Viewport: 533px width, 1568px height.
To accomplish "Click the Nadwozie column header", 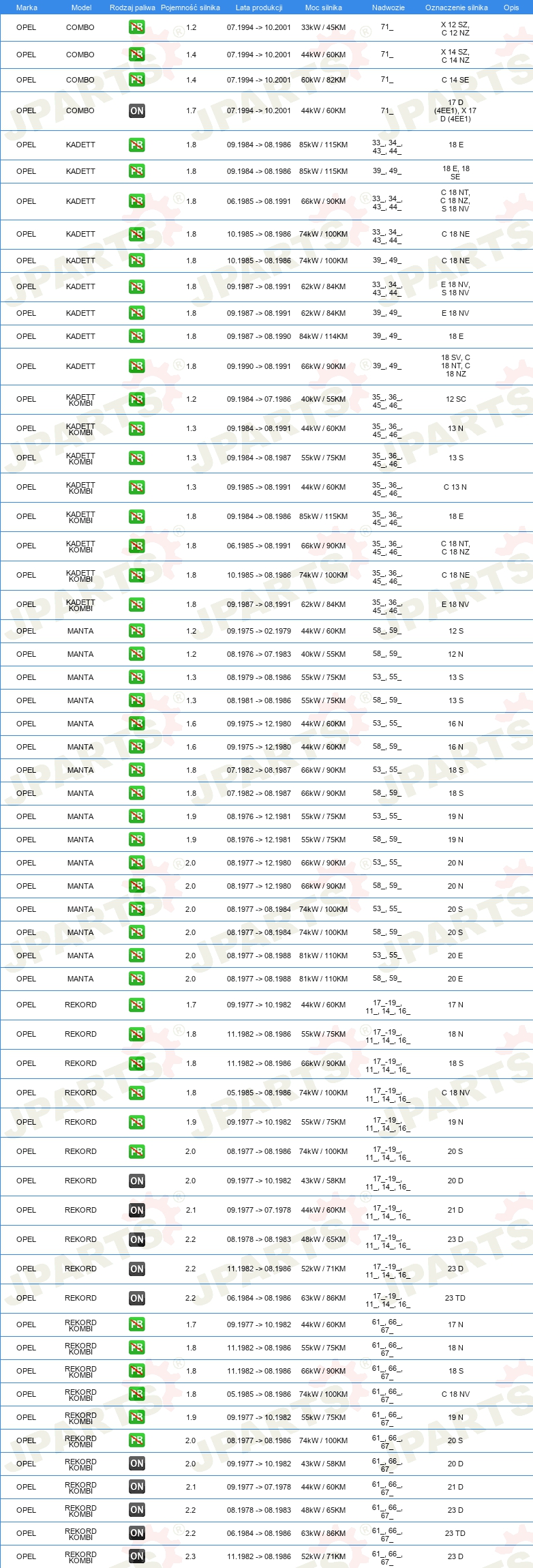I will [389, 8].
